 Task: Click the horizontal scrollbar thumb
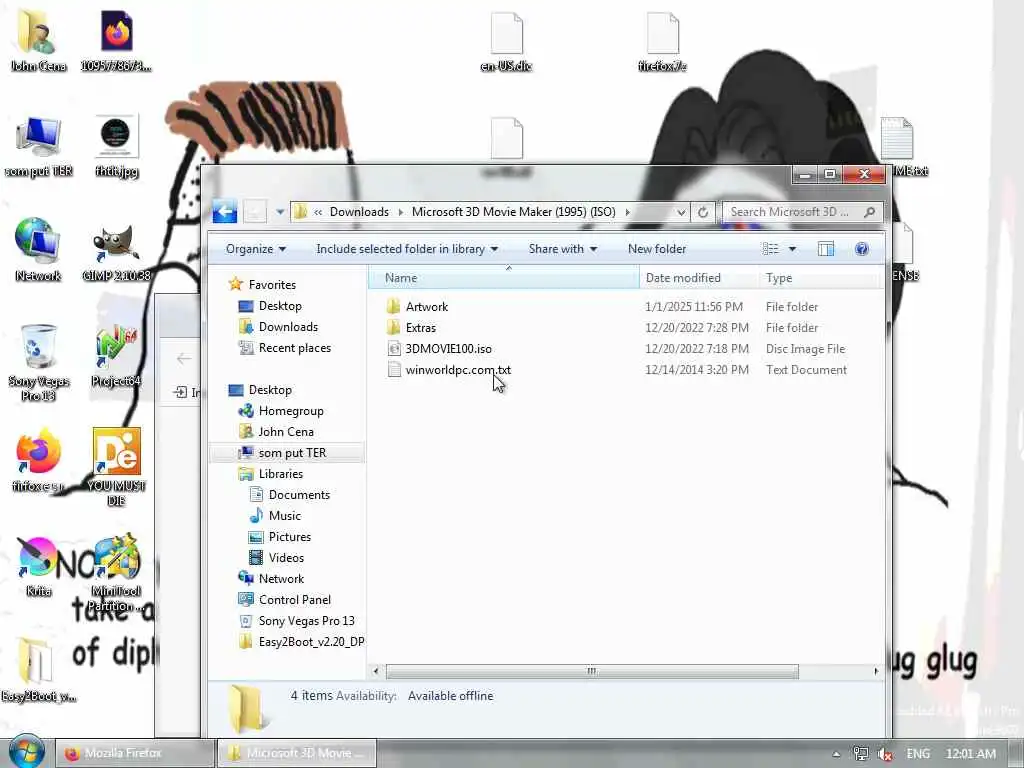tap(592, 671)
